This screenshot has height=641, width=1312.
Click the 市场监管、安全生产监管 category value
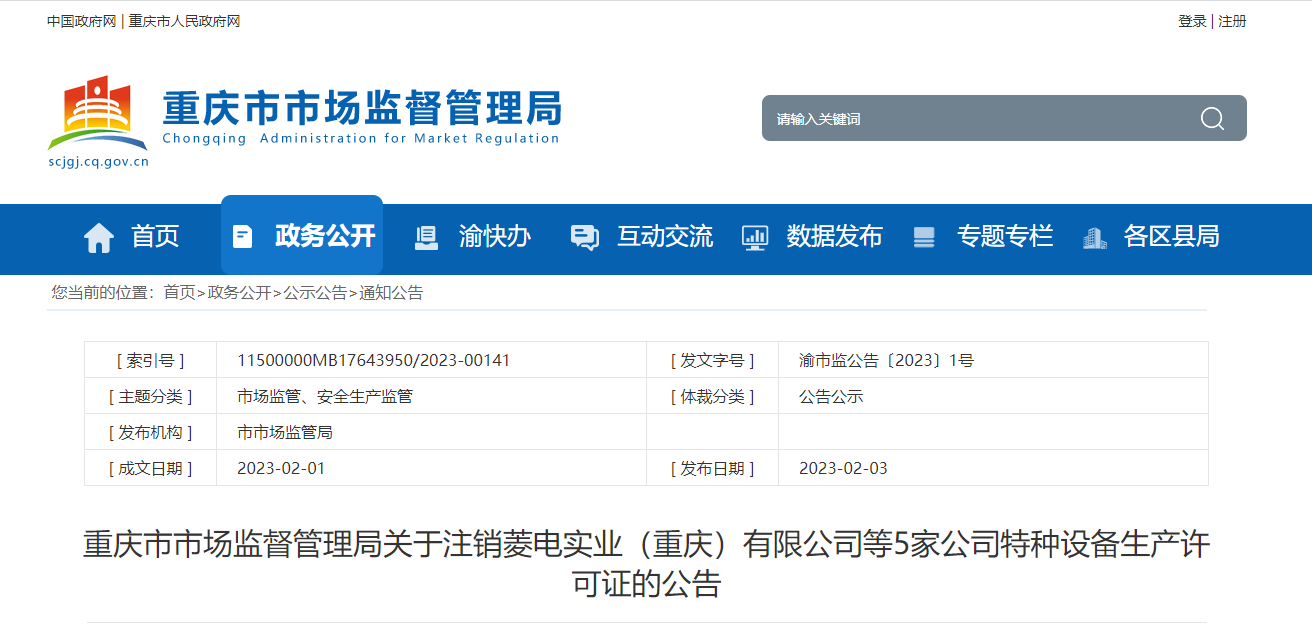[325, 396]
